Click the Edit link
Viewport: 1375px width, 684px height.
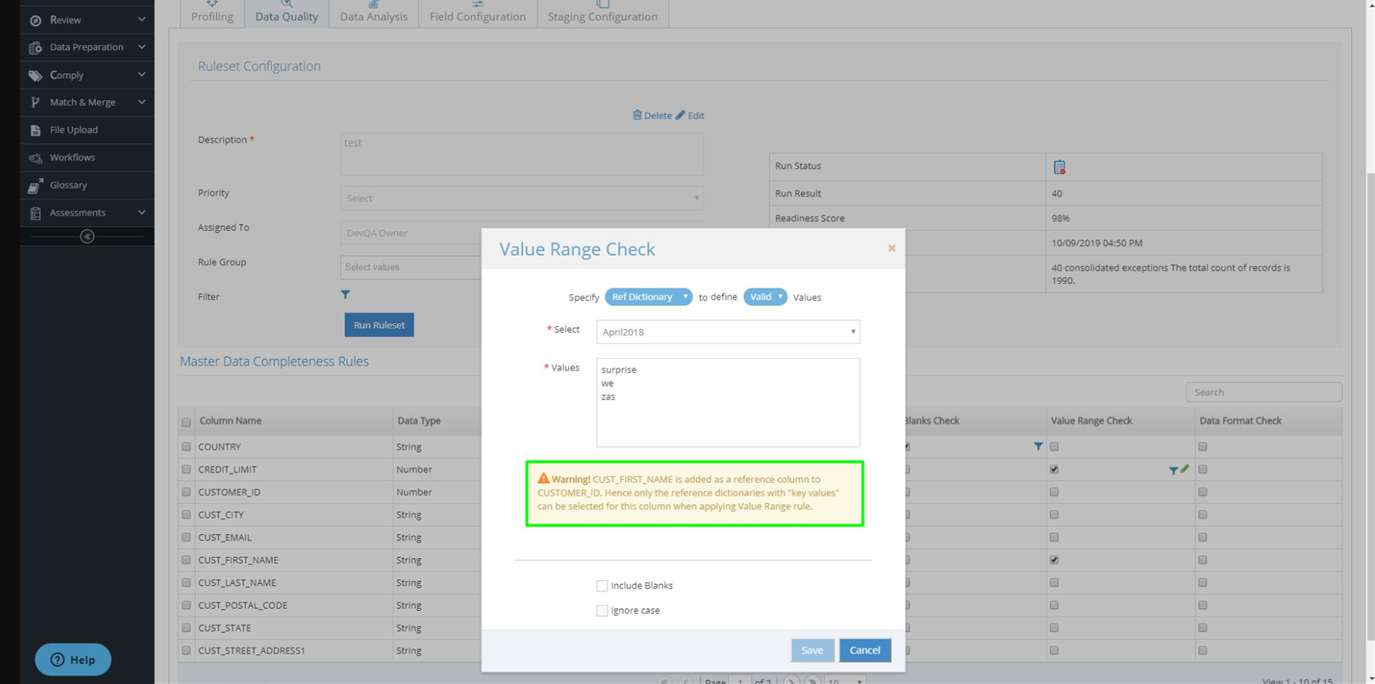tap(696, 115)
